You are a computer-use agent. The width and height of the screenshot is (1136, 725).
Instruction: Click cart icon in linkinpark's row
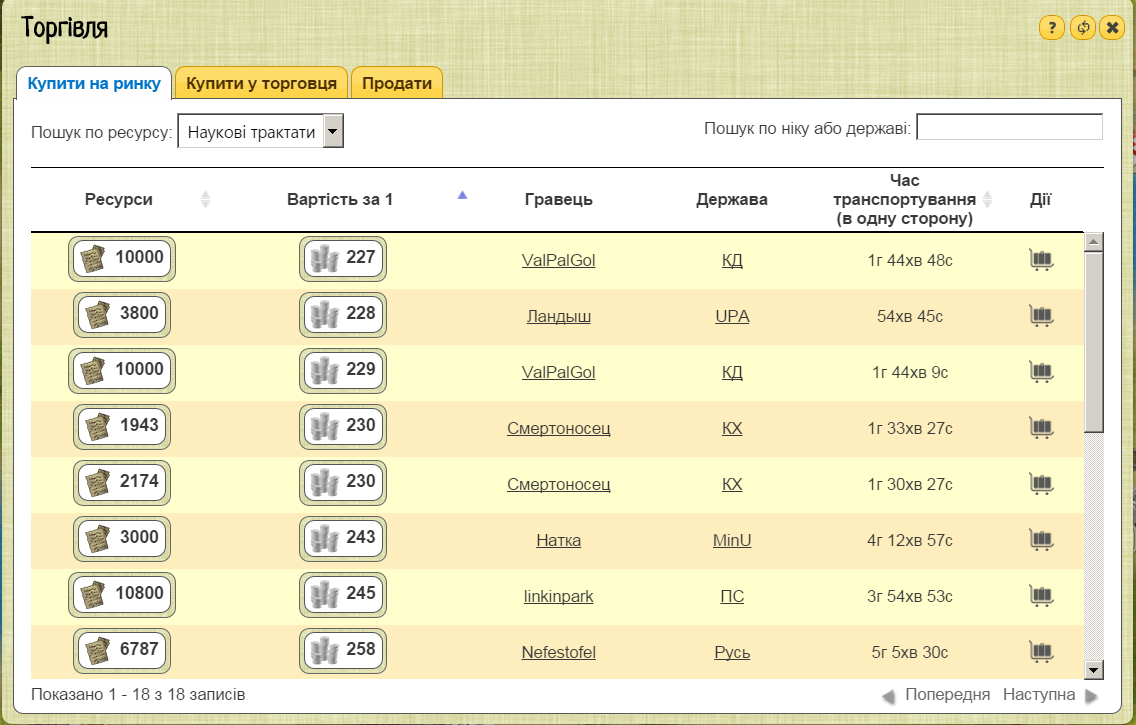tap(1041, 595)
